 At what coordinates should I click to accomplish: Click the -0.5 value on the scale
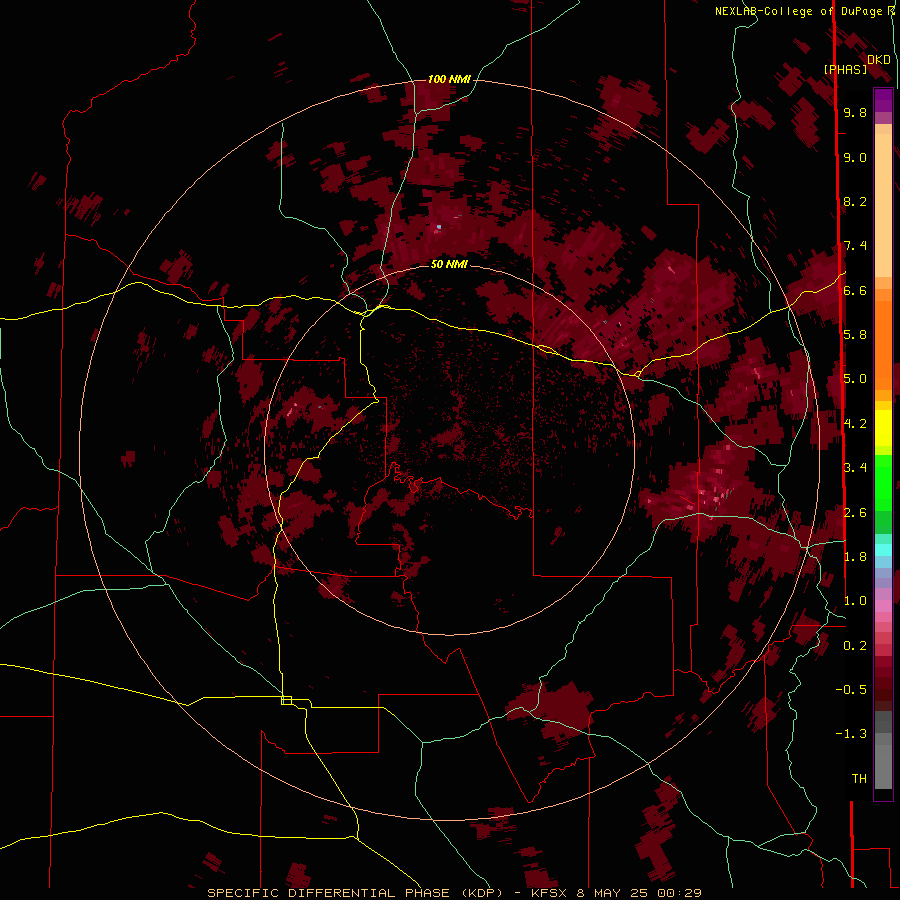click(851, 690)
